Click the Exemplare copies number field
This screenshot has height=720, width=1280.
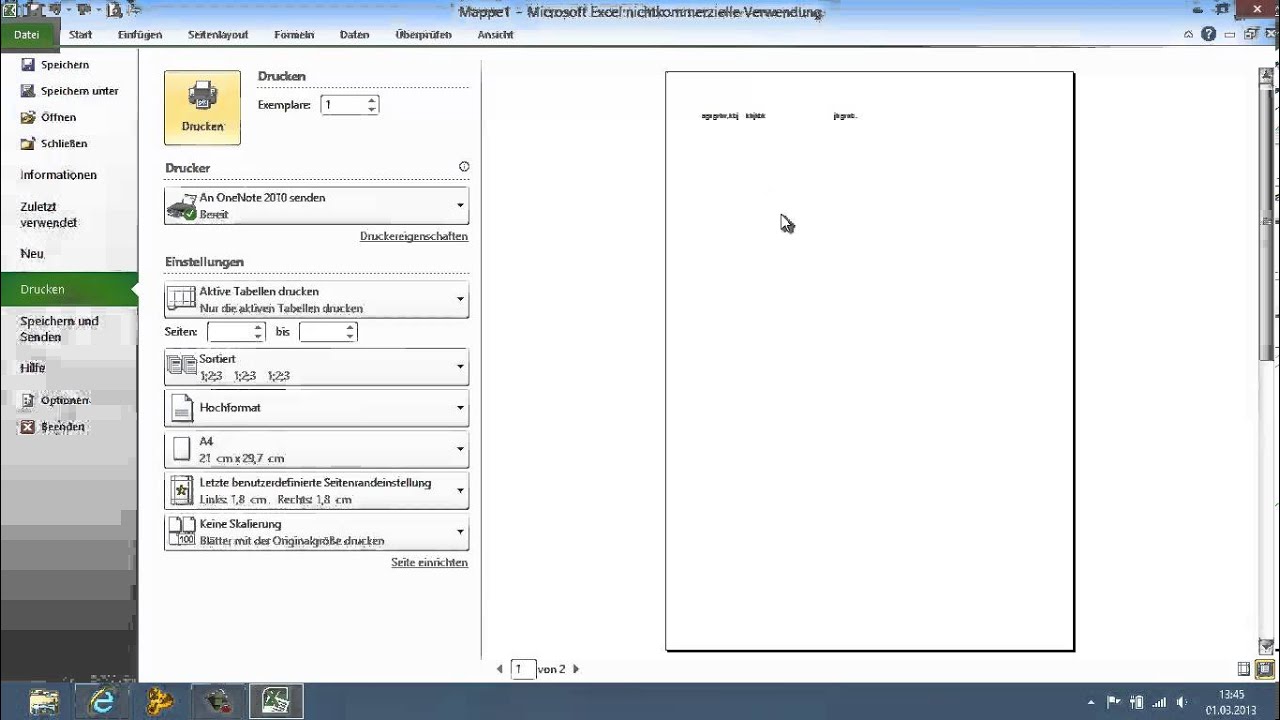(x=343, y=105)
